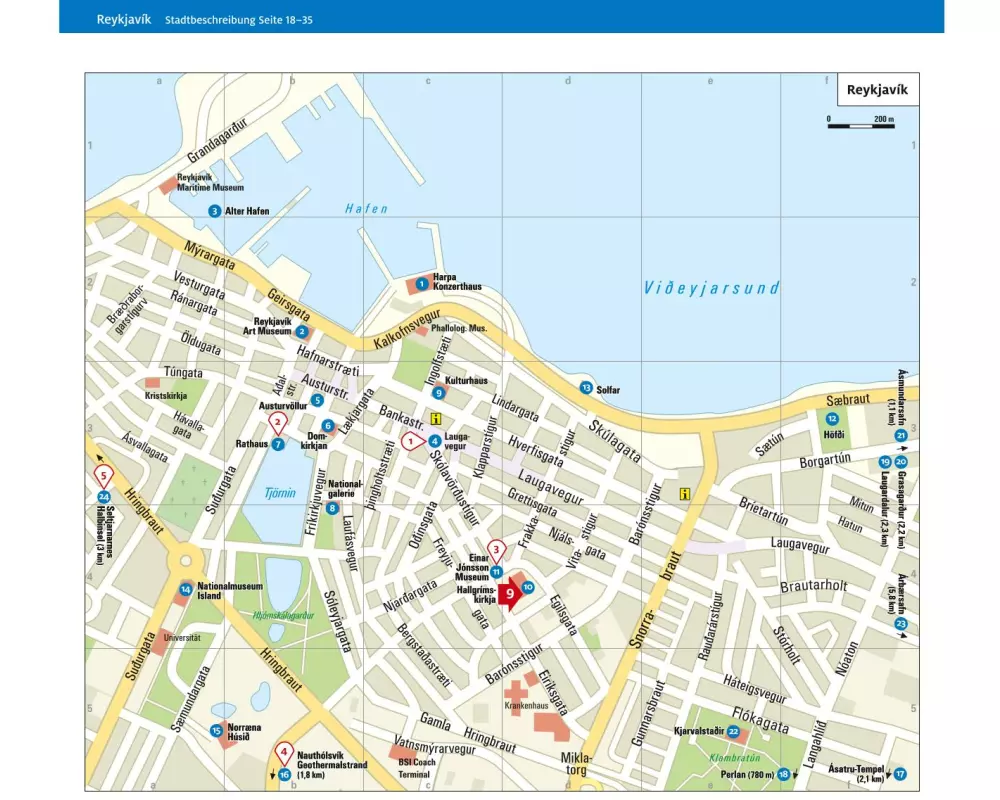
Task: Select the Kulturhaus marker number 9
Action: tap(438, 393)
